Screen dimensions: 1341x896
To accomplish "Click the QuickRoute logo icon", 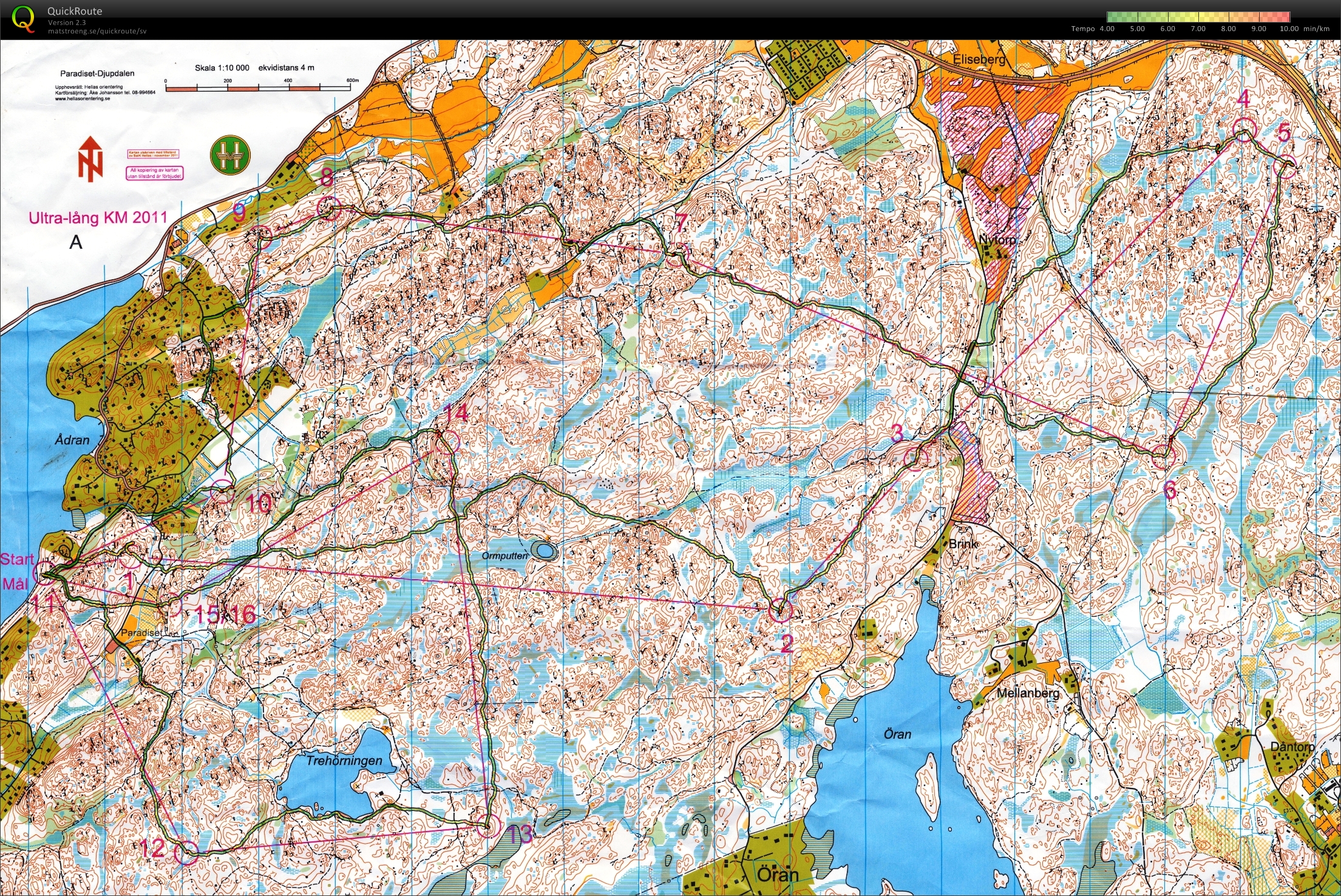I will (x=24, y=18).
